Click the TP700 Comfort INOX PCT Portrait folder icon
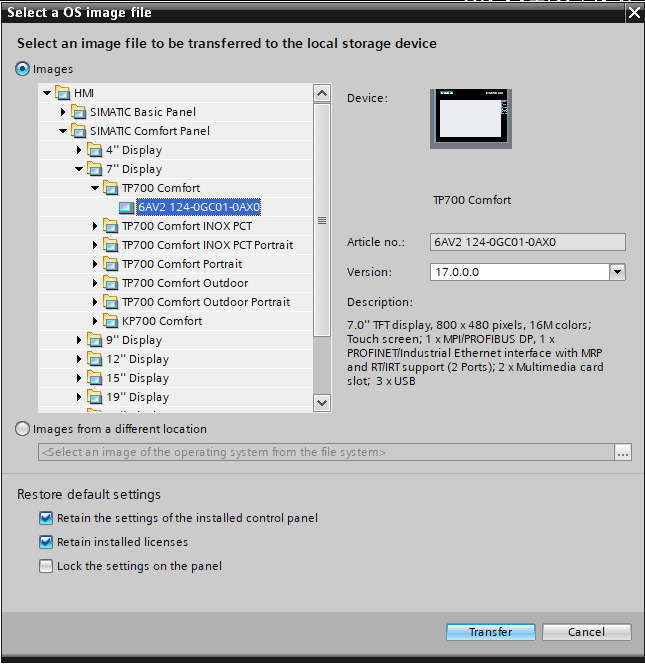This screenshot has height=664, width=645. click(x=111, y=245)
